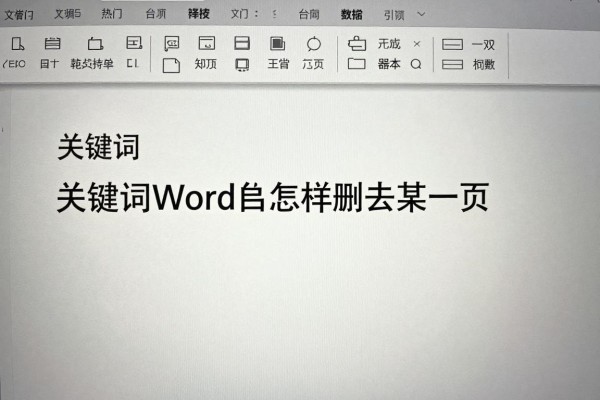Click the briefcase icon beside 无成
This screenshot has height=400, width=600.
pyautogui.click(x=357, y=43)
